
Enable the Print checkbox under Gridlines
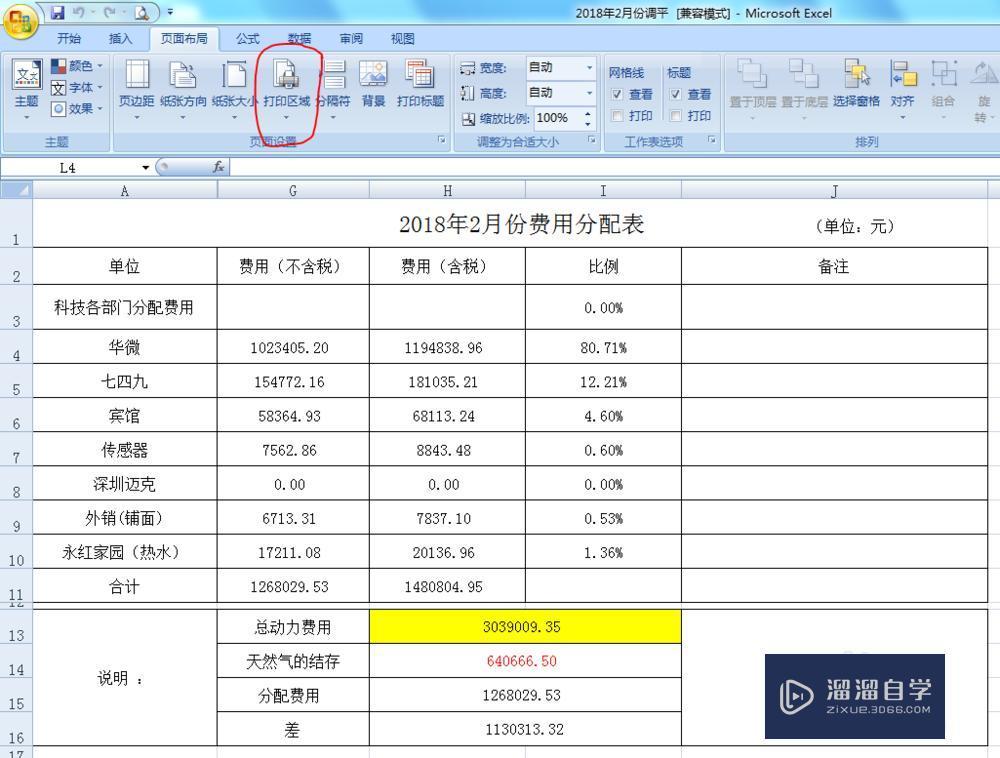point(617,115)
